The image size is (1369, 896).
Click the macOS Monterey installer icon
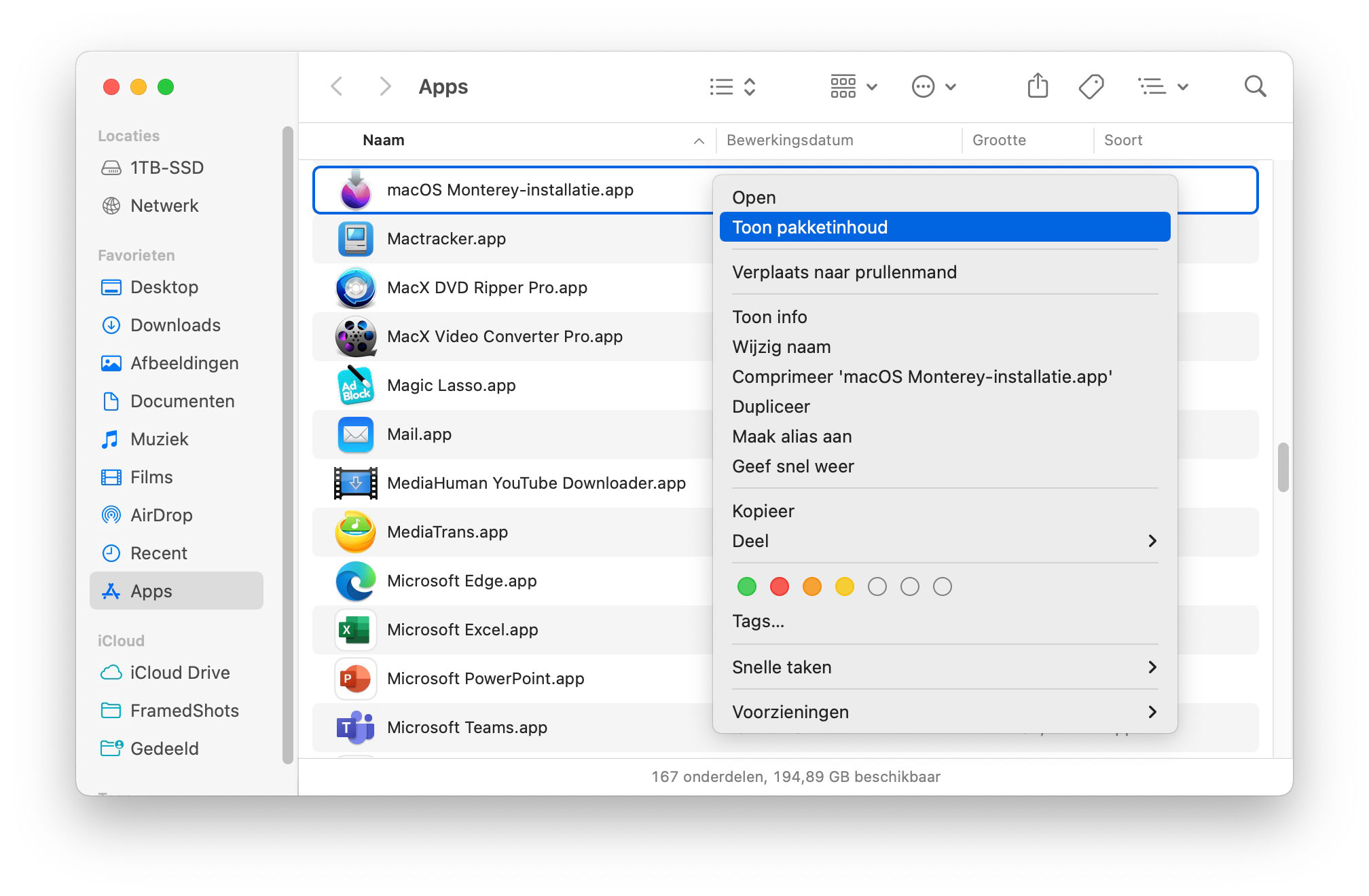coord(355,190)
